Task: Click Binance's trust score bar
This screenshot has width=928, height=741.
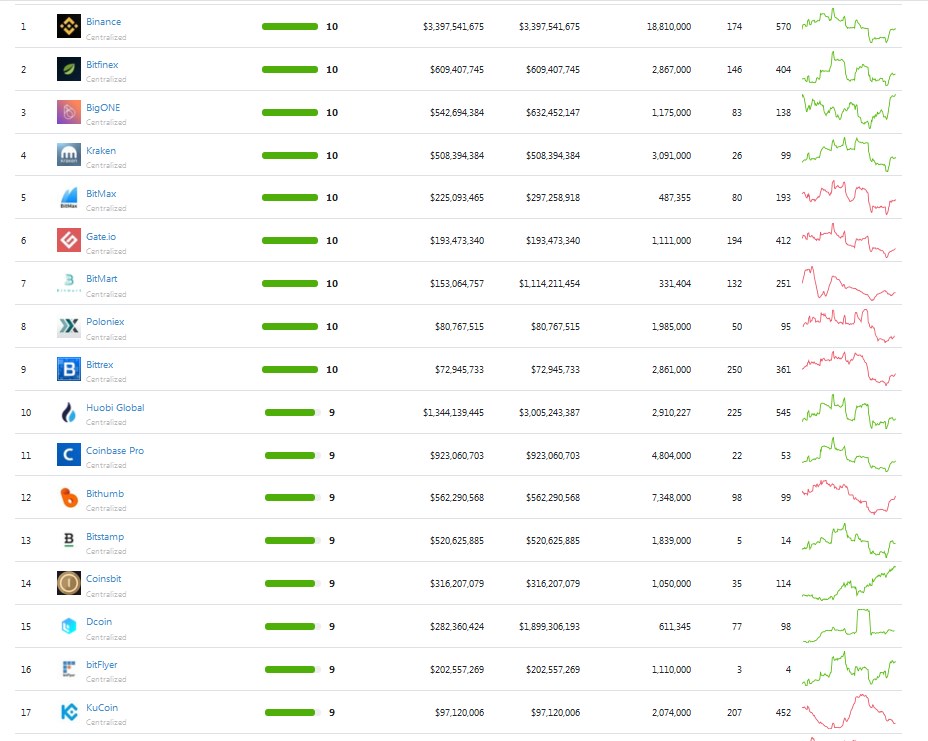Action: pyautogui.click(x=290, y=26)
